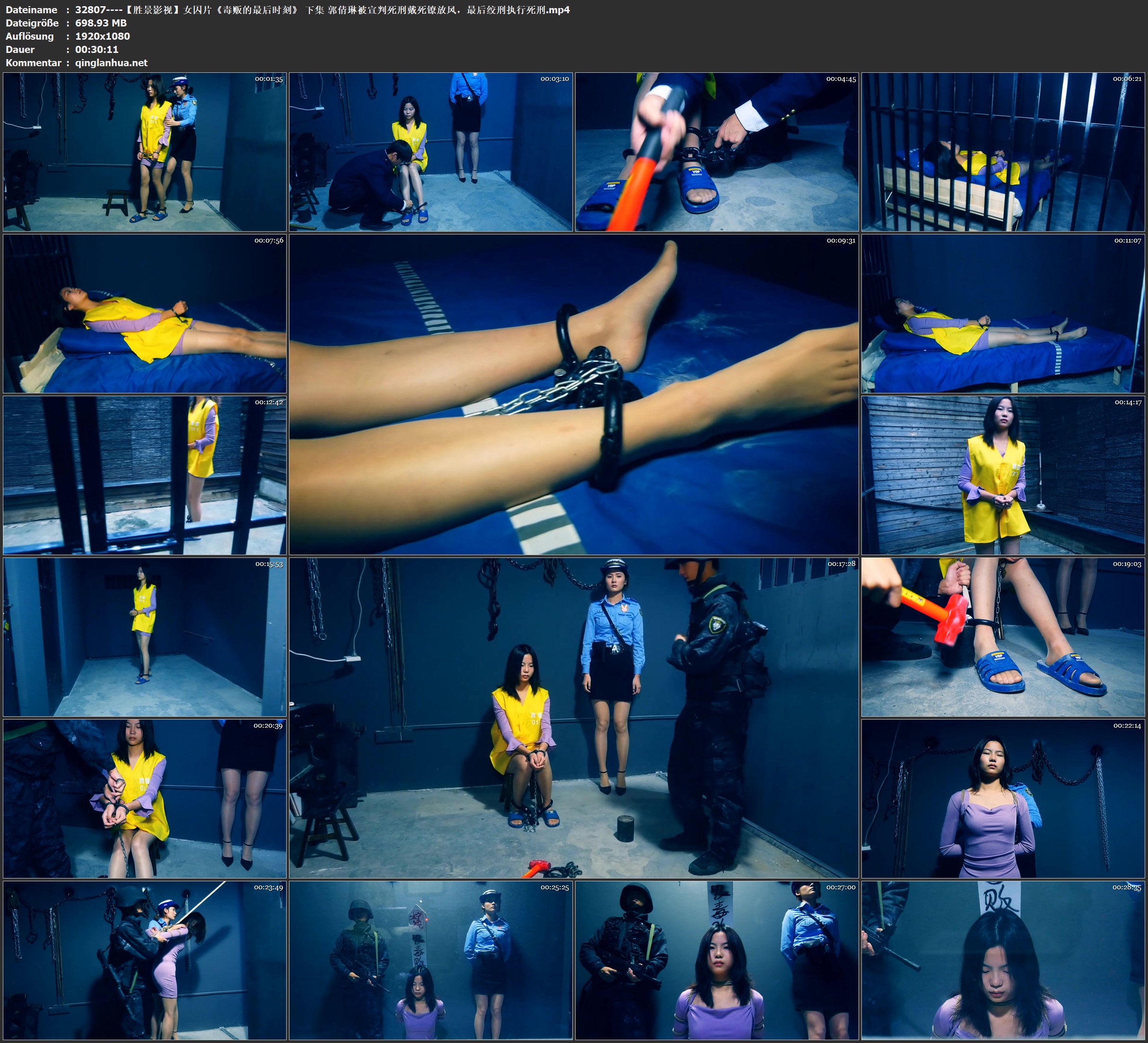This screenshot has width=1148, height=1043.
Task: Open the 00:19:03 thumbnail
Action: point(1003,636)
